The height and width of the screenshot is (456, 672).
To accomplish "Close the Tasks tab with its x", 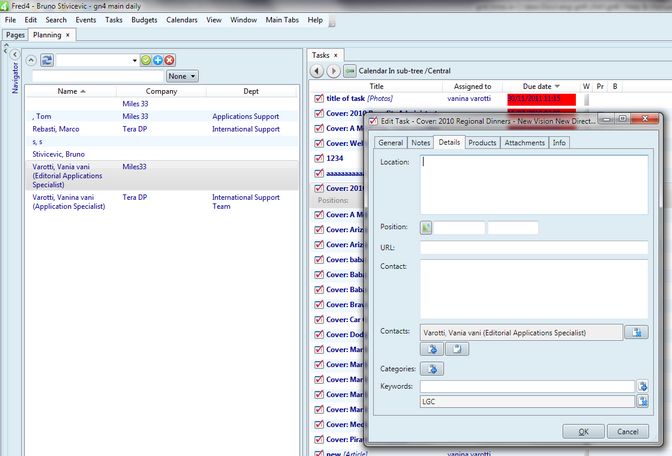I will (336, 55).
